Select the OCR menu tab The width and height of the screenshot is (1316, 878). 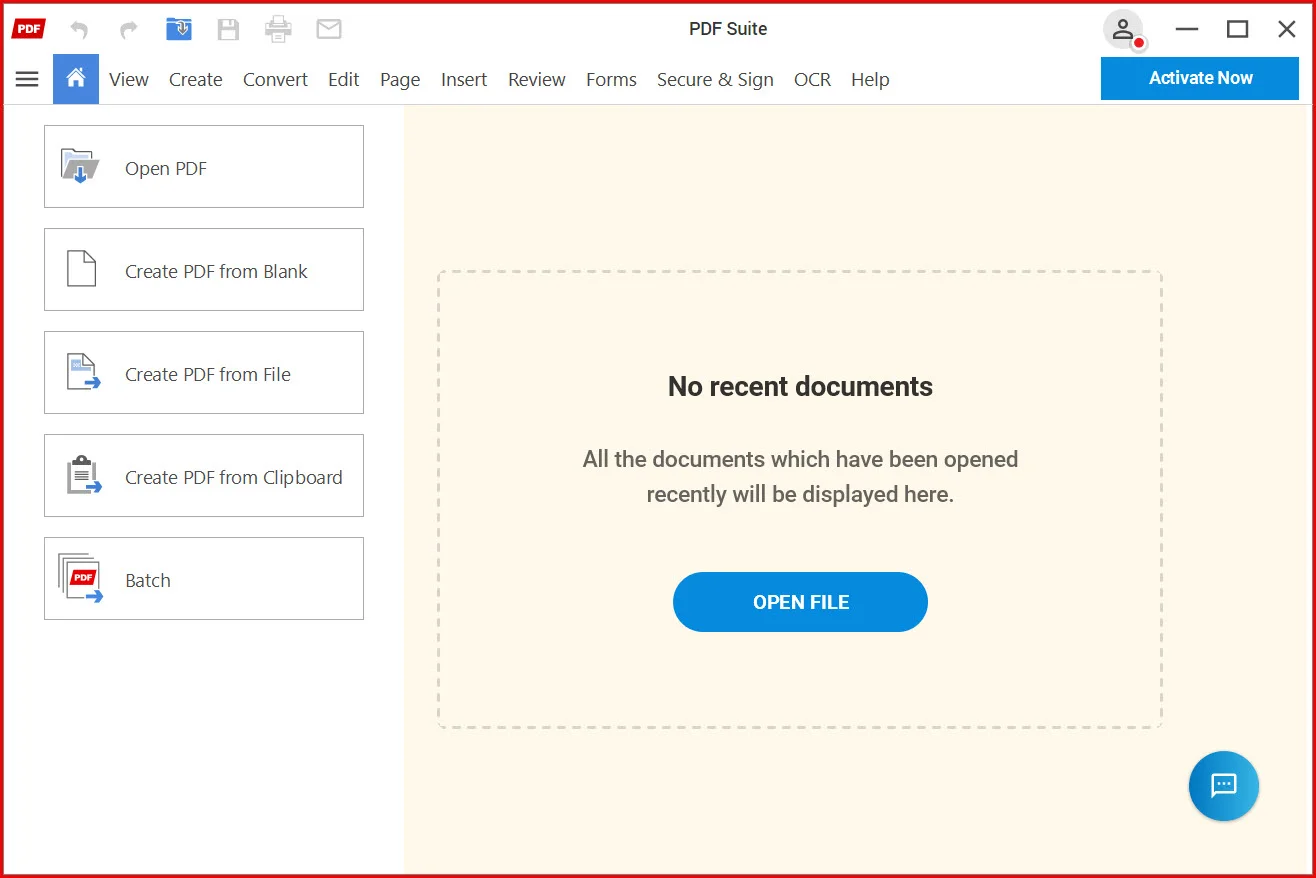point(812,80)
